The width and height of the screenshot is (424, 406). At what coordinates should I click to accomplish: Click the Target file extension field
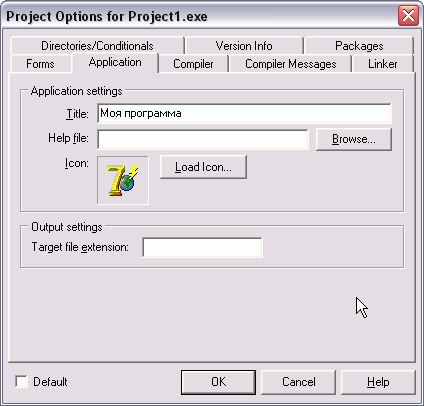click(x=202, y=247)
